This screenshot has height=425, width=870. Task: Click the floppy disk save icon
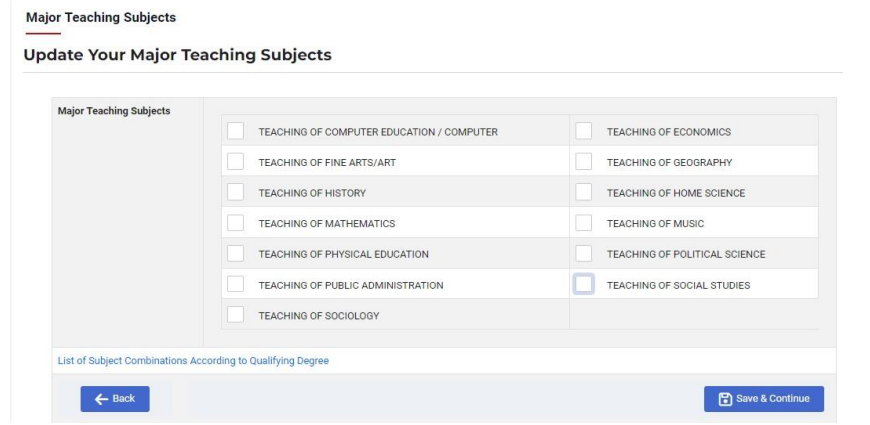coord(725,399)
